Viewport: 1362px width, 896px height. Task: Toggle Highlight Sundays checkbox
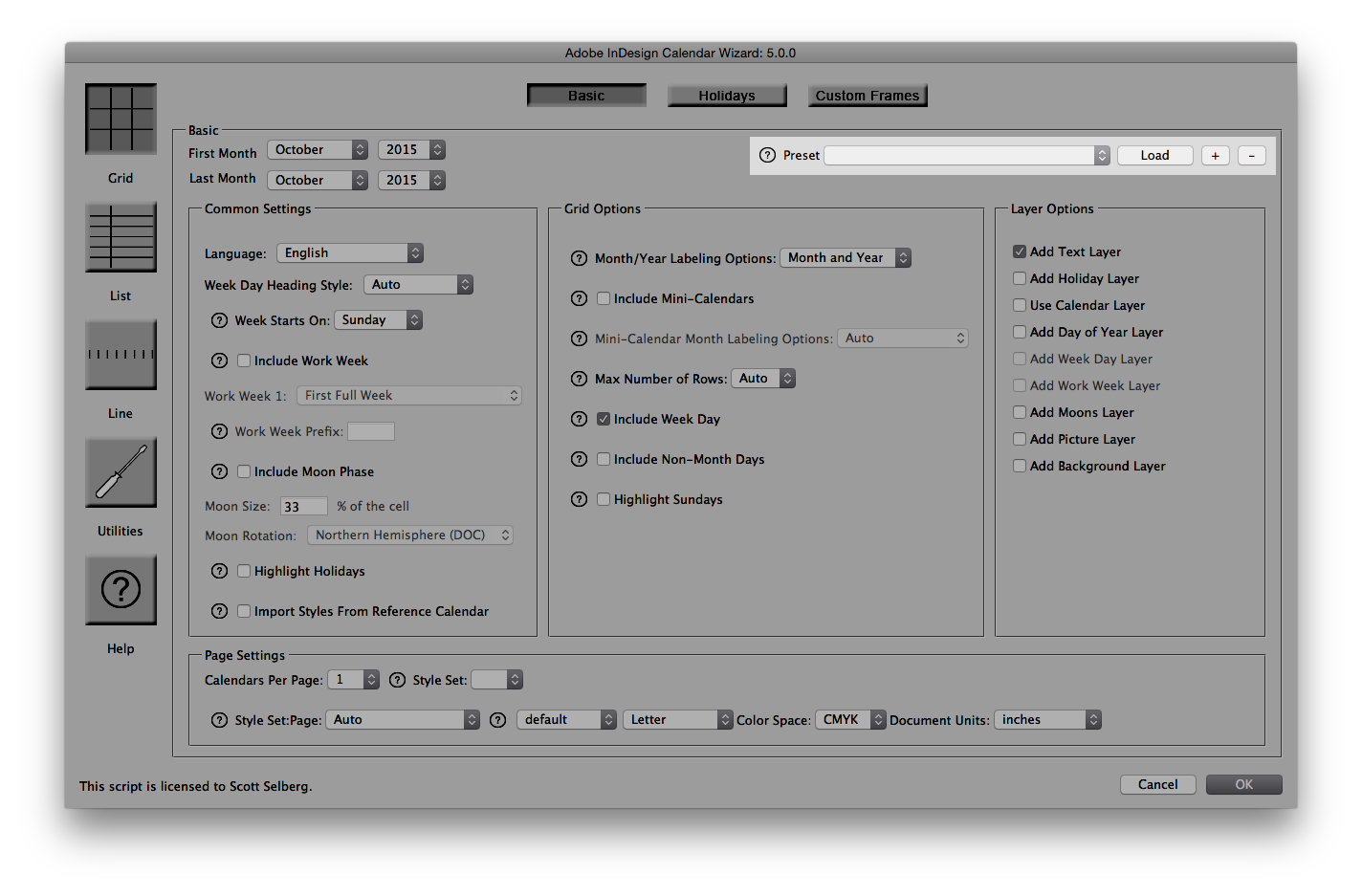pyautogui.click(x=604, y=499)
